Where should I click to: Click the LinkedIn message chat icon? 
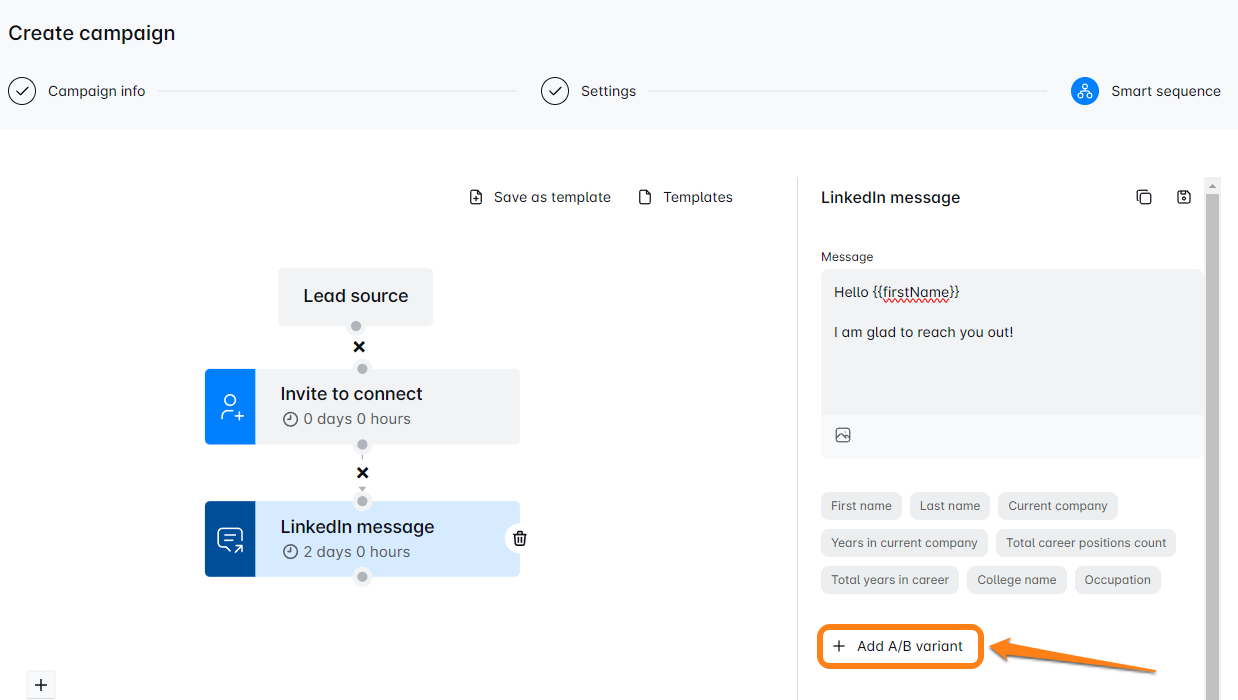230,539
